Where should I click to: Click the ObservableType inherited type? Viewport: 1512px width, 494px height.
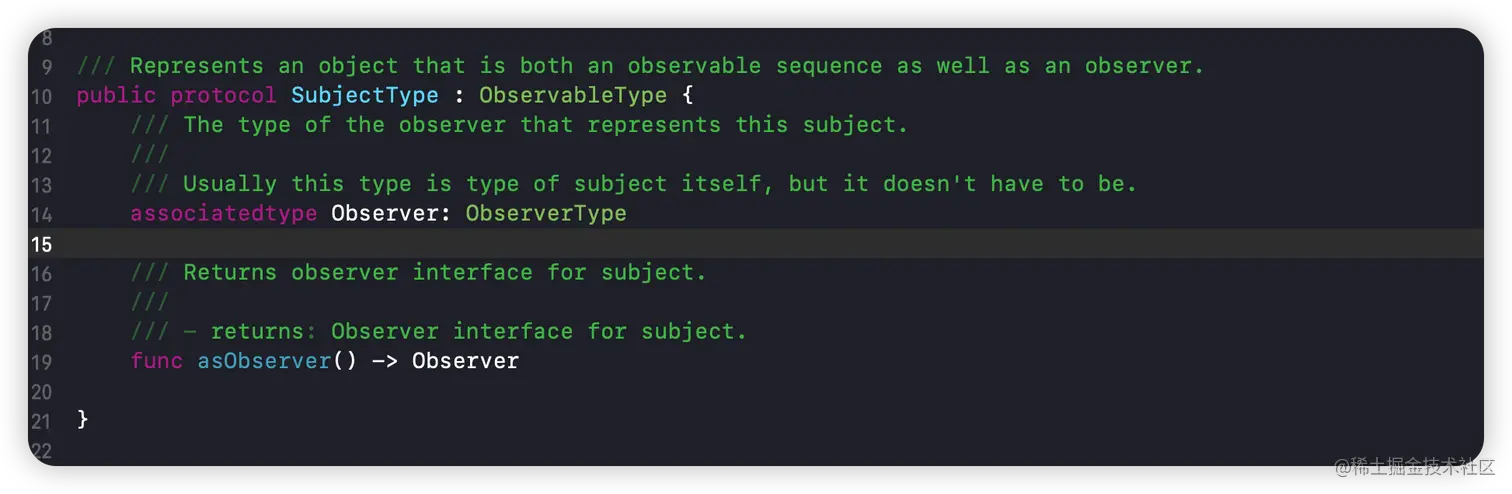click(x=572, y=96)
